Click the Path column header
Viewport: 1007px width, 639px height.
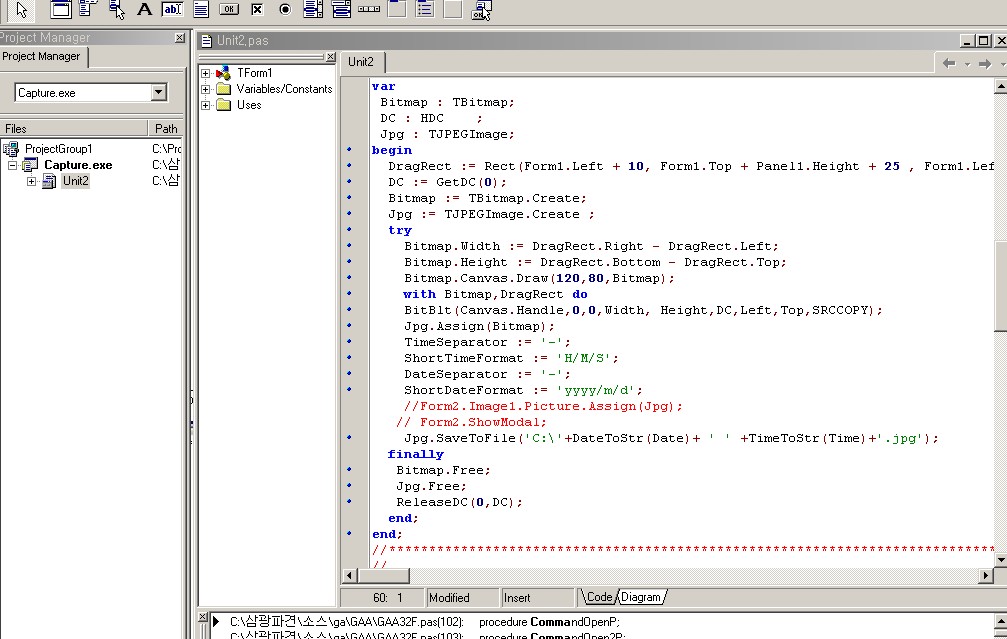[x=166, y=128]
